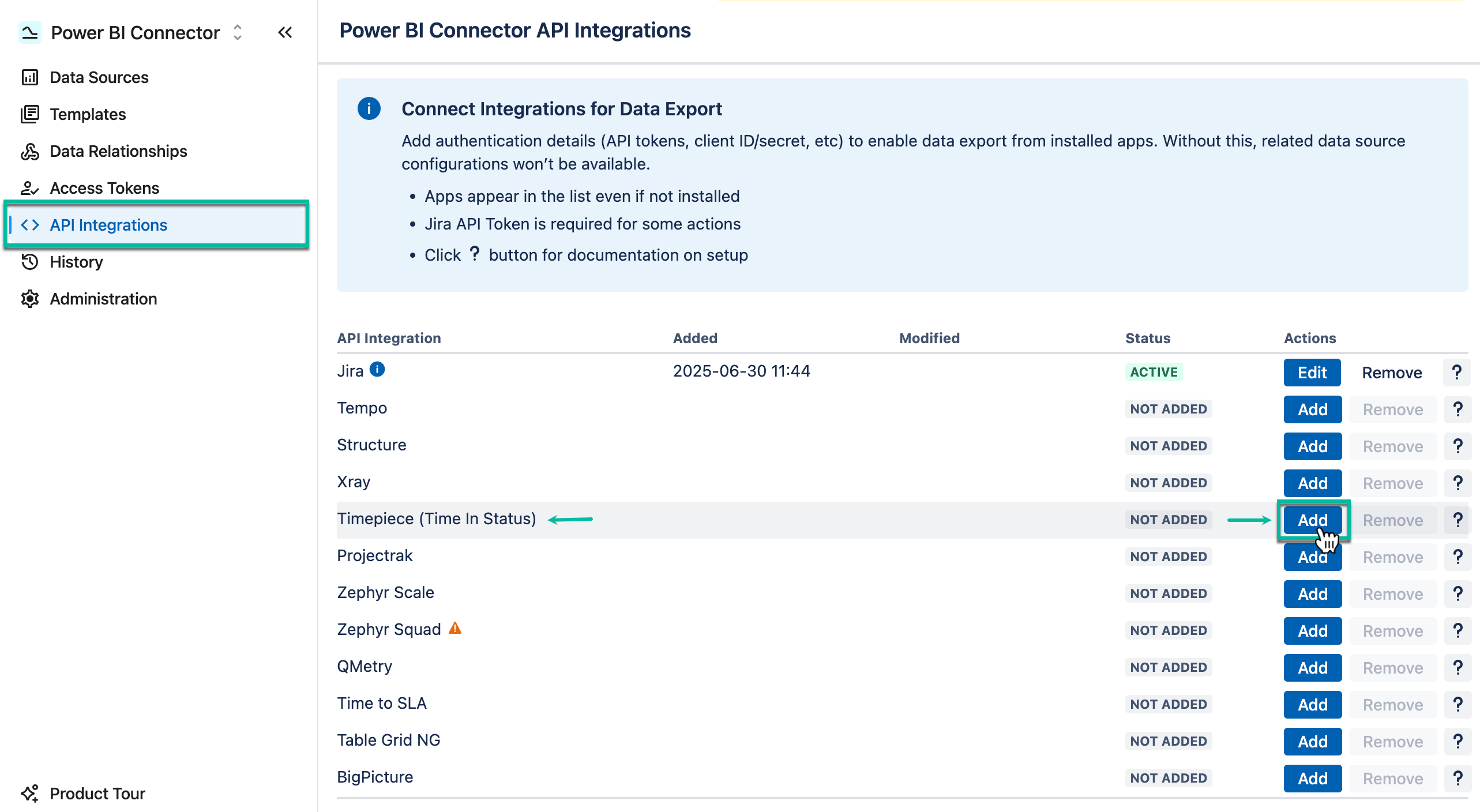Open Data Sources from the sidebar

99,77
